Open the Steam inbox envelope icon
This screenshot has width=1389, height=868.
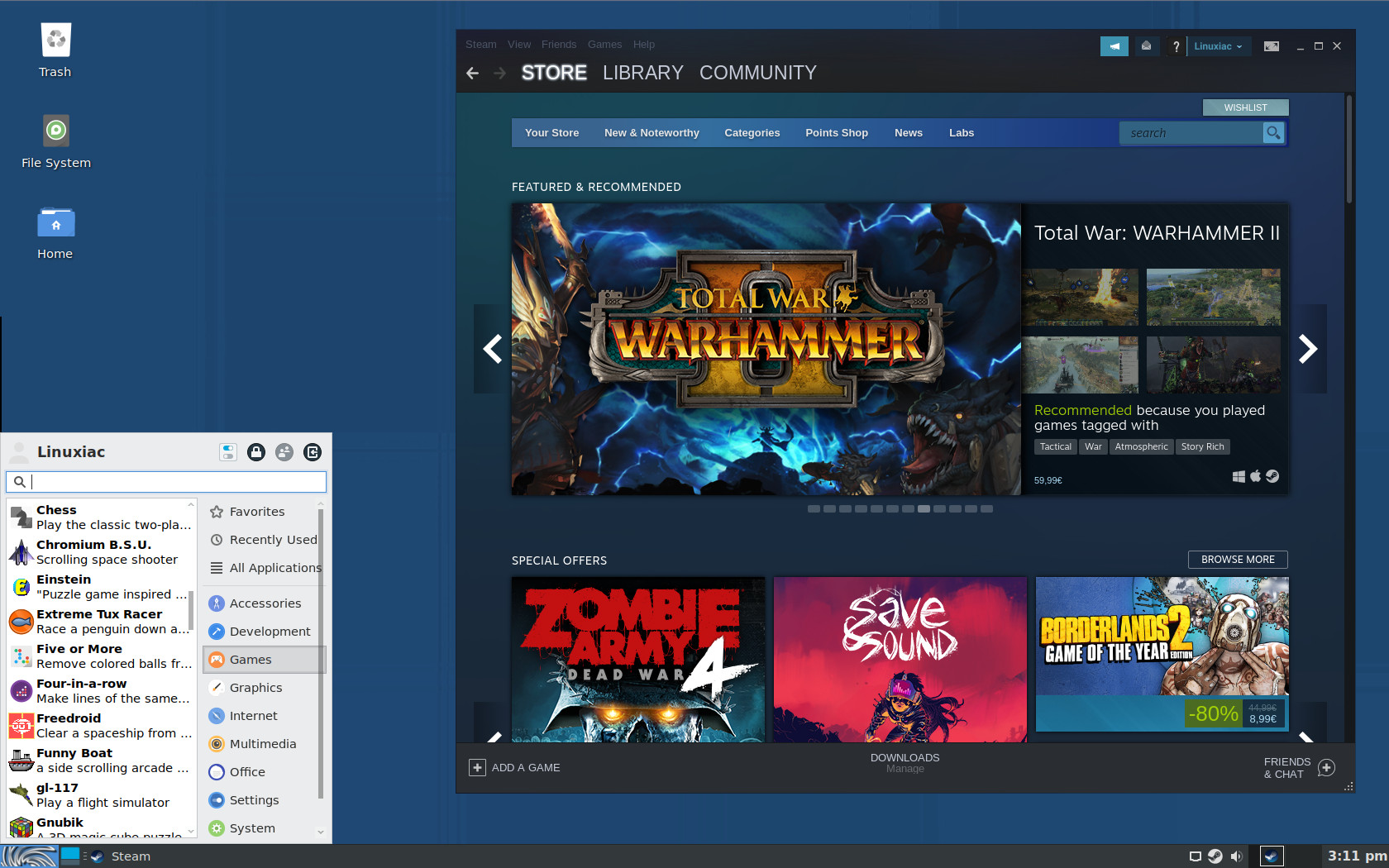[1146, 46]
